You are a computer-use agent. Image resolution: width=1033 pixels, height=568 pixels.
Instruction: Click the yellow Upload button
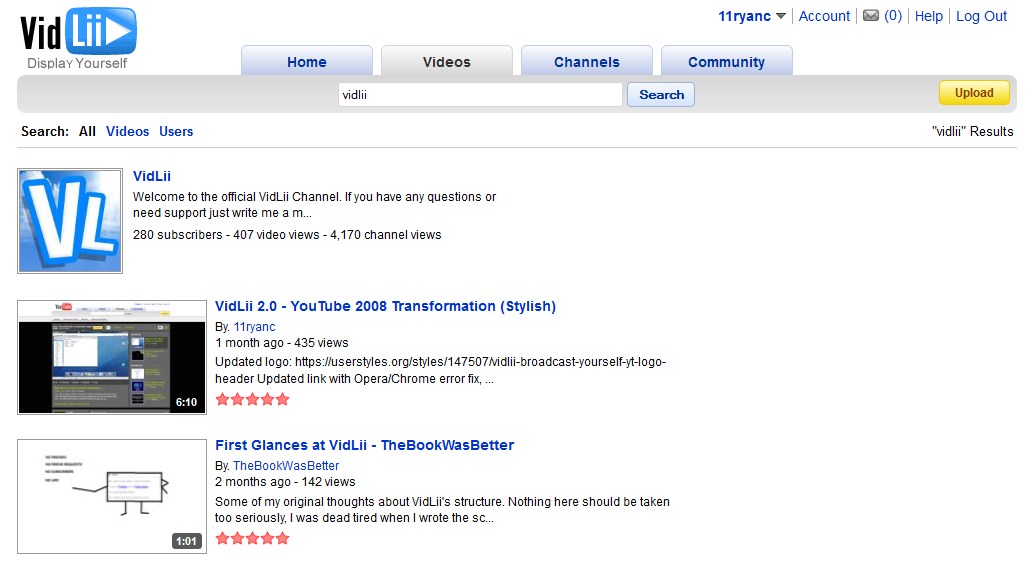click(x=973, y=93)
